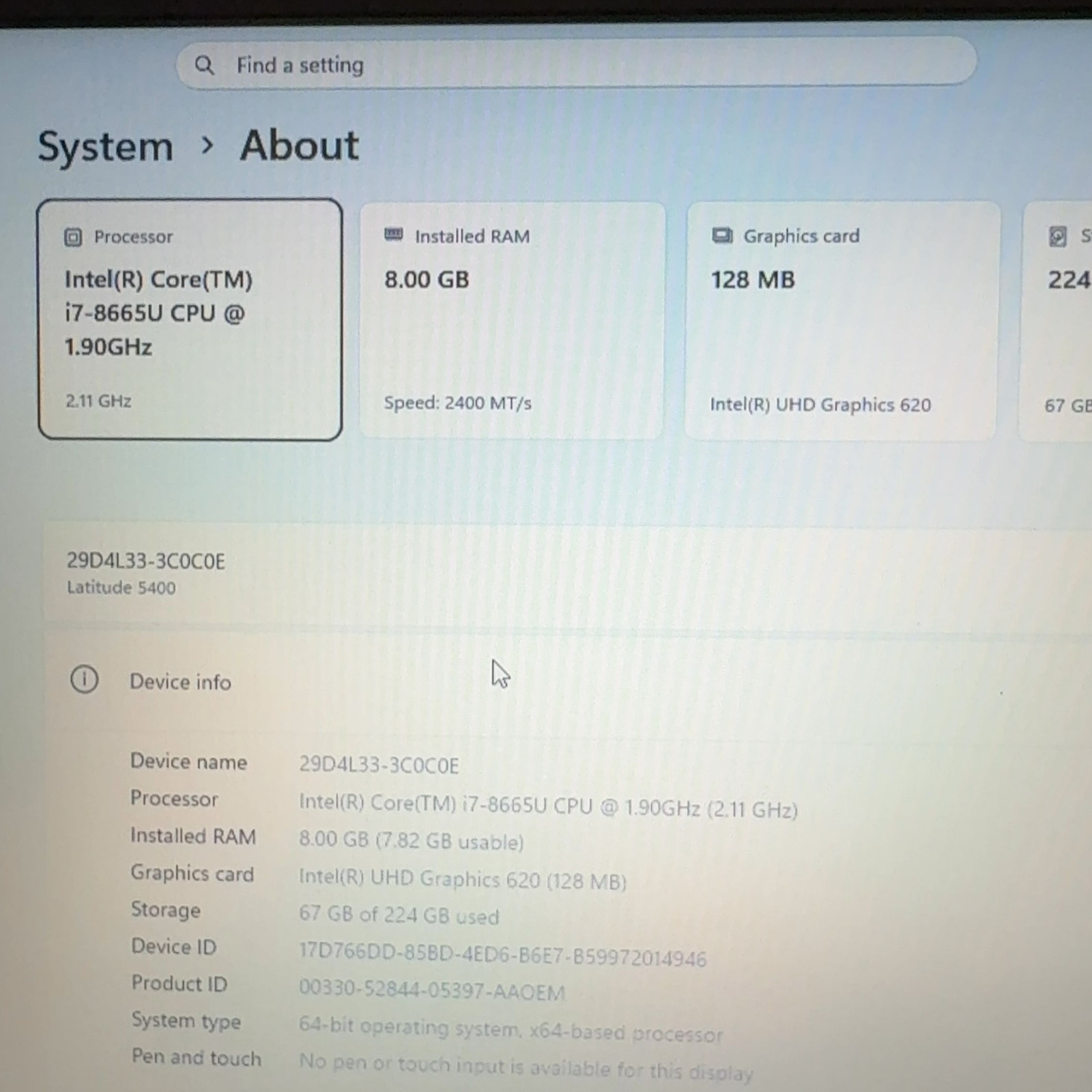Click the 64-bit operating system value
The width and height of the screenshot is (1092, 1092).
pos(511,1030)
